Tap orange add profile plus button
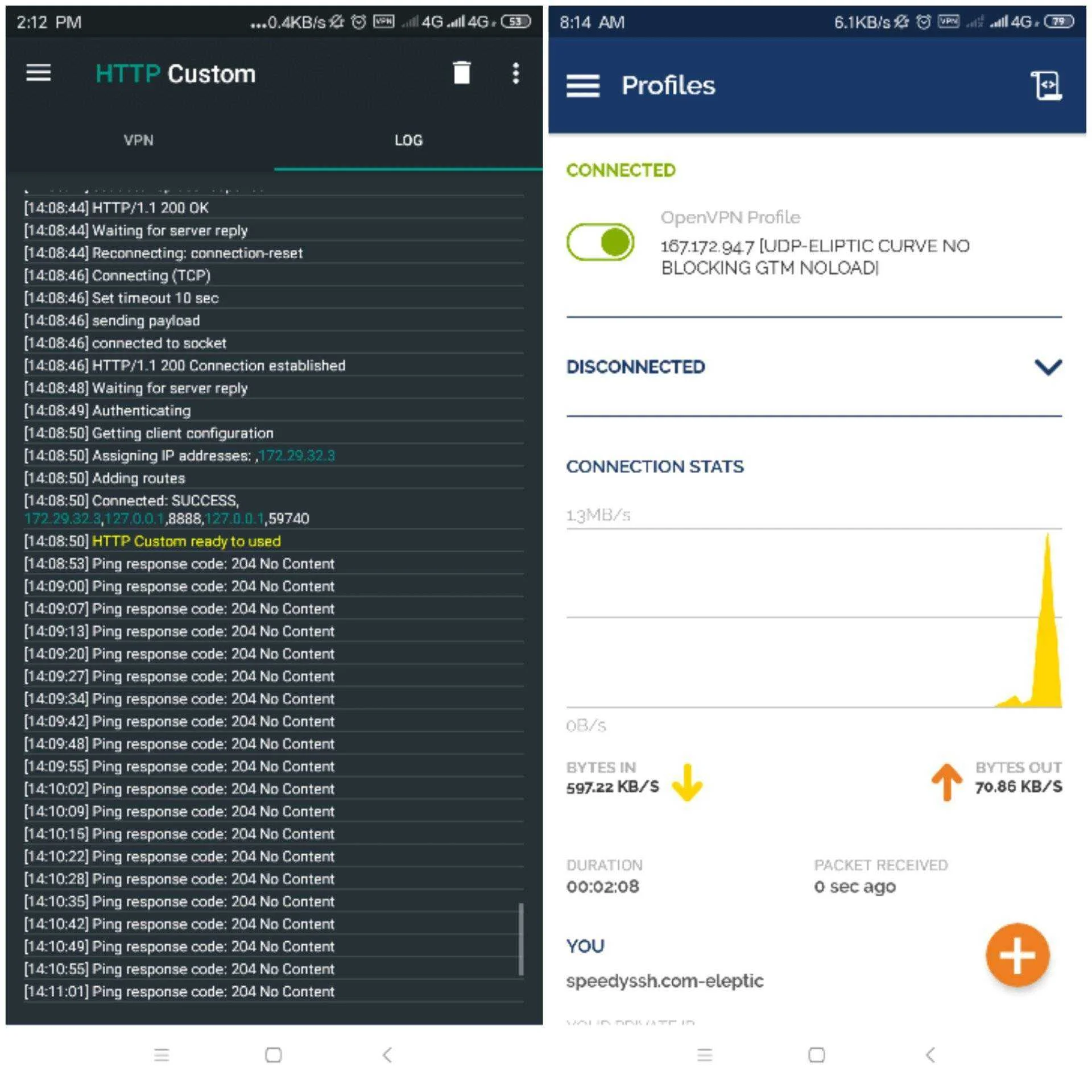The image size is (1092, 1092). (x=1017, y=955)
